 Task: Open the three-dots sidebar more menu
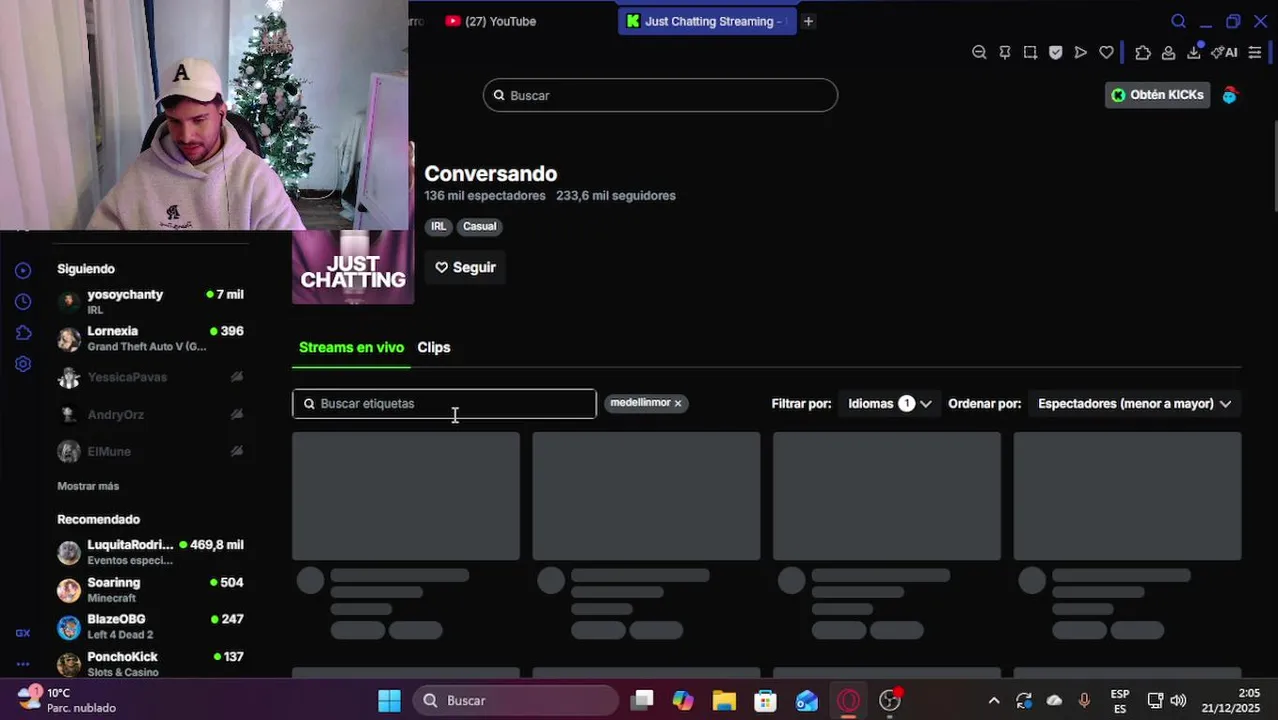23,664
